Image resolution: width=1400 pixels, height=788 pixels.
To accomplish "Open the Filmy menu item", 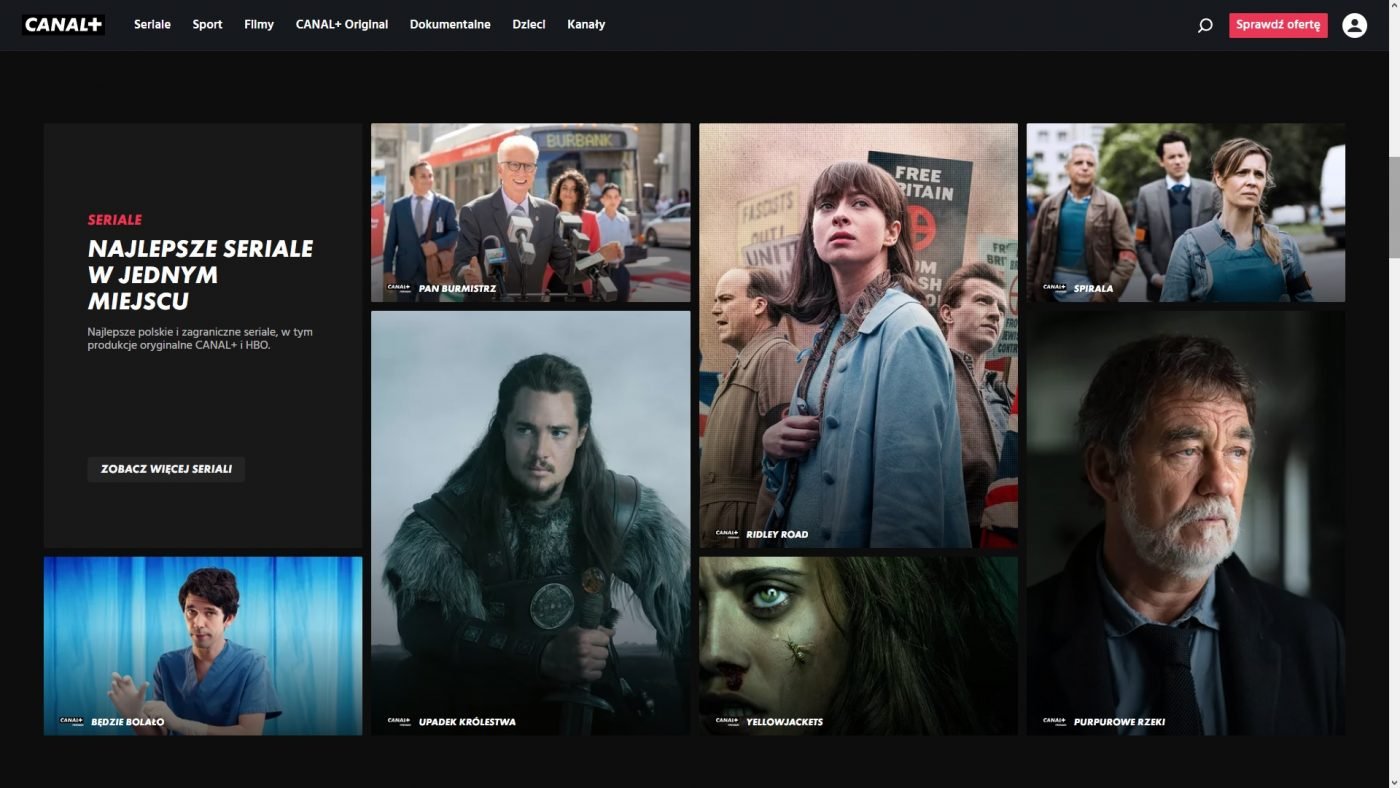I will (259, 25).
